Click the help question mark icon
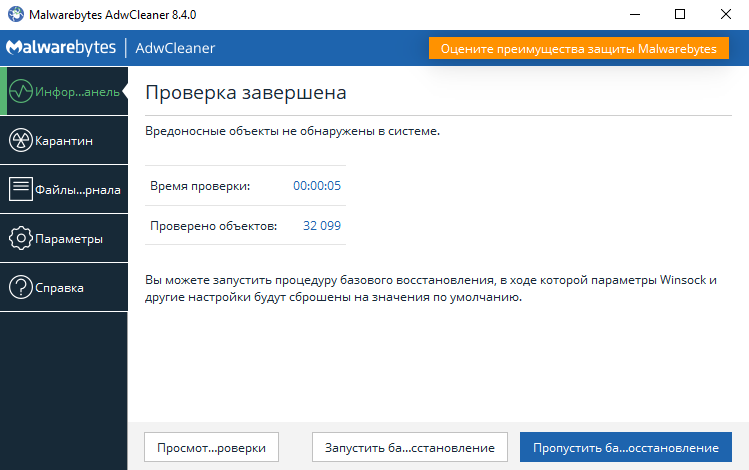Image resolution: width=749 pixels, height=470 pixels. (x=21, y=288)
